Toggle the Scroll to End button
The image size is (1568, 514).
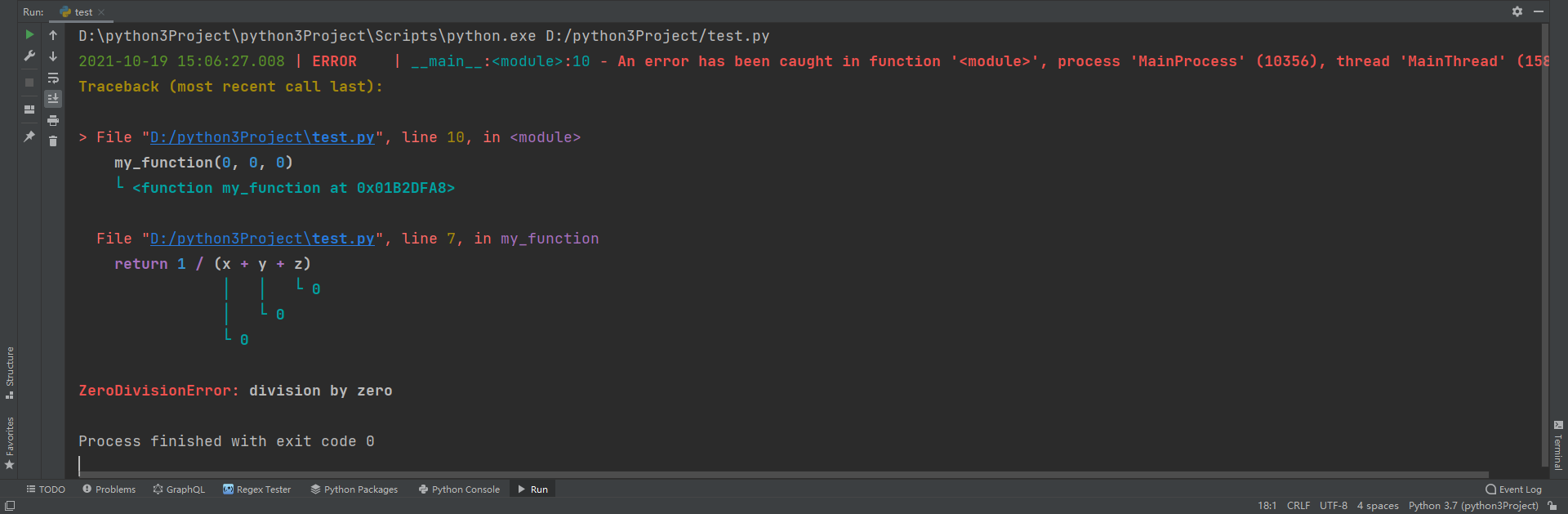click(53, 99)
